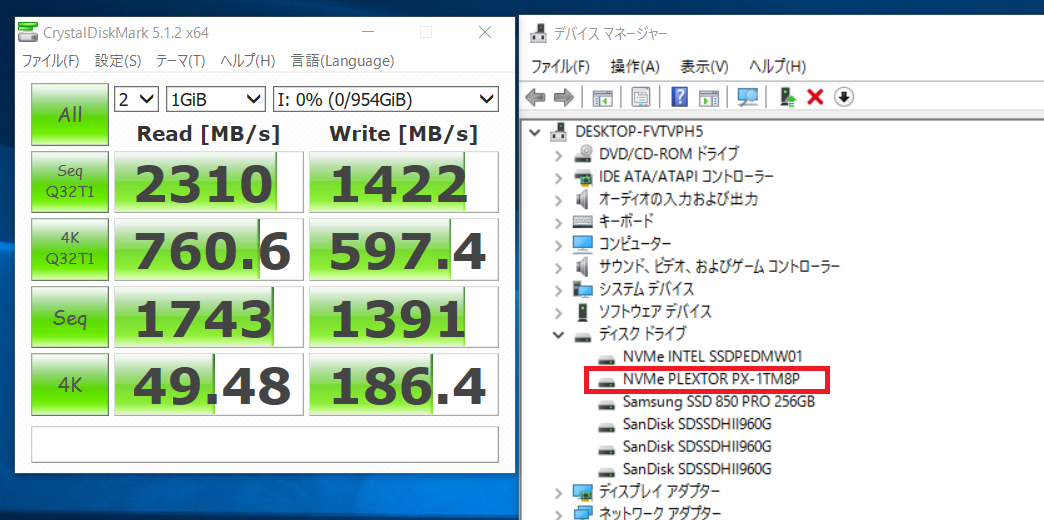Open the test count dropdown showing 2
1044x520 pixels.
pyautogui.click(x=136, y=100)
